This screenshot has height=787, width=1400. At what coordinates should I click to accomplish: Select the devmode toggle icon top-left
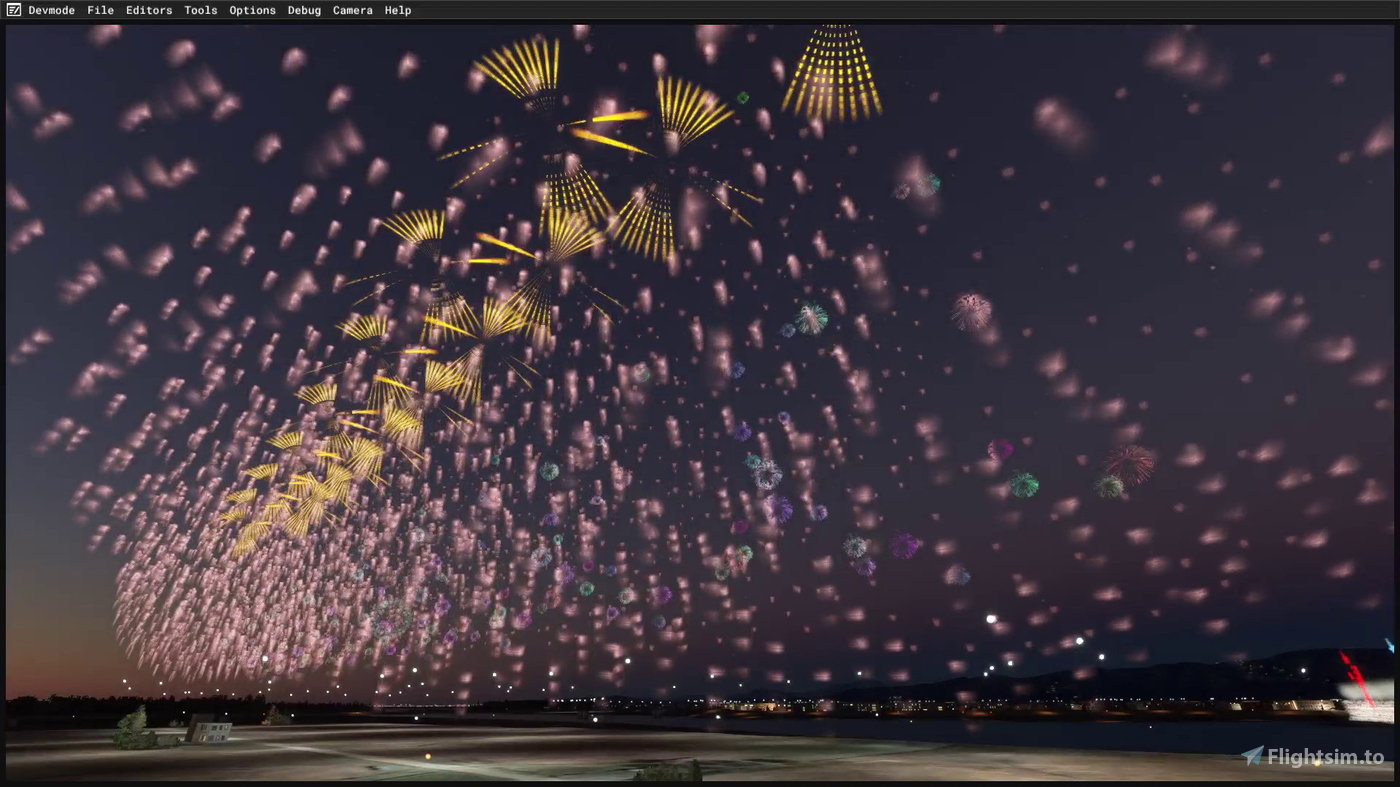tap(13, 10)
